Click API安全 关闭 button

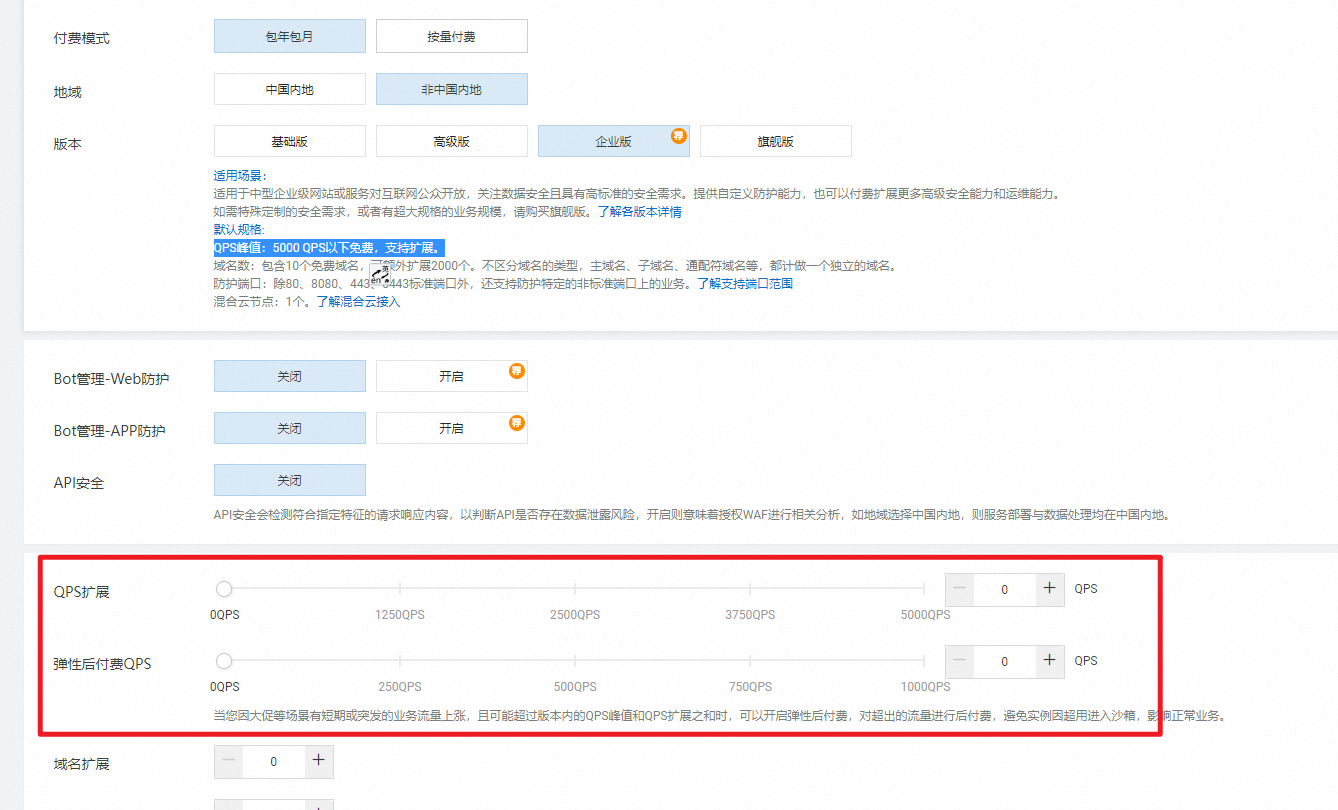(290, 480)
